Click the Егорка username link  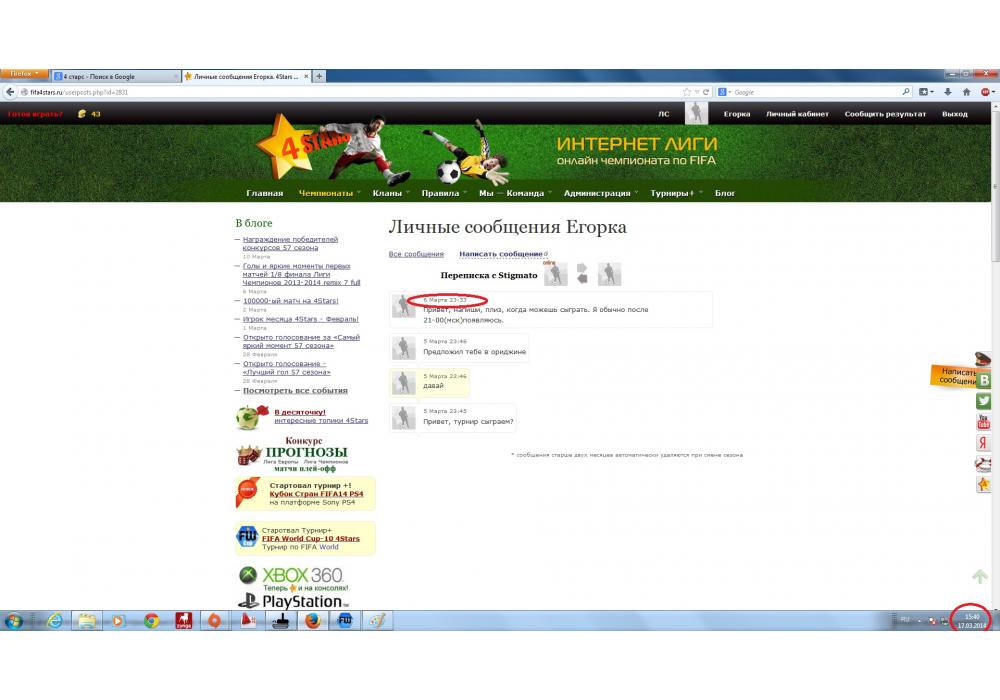click(737, 114)
